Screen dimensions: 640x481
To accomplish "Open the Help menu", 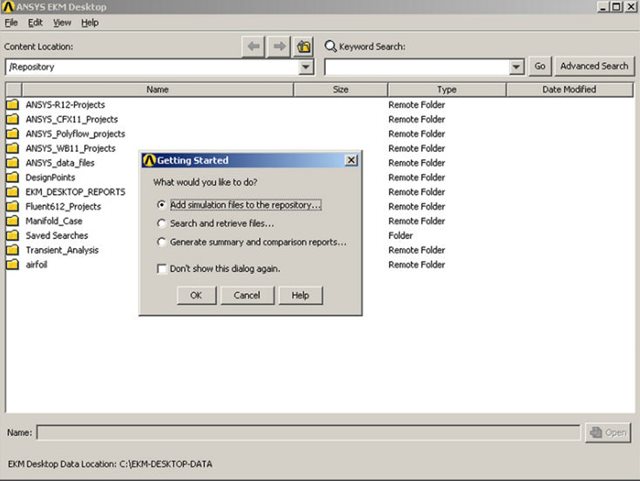I will coord(90,23).
